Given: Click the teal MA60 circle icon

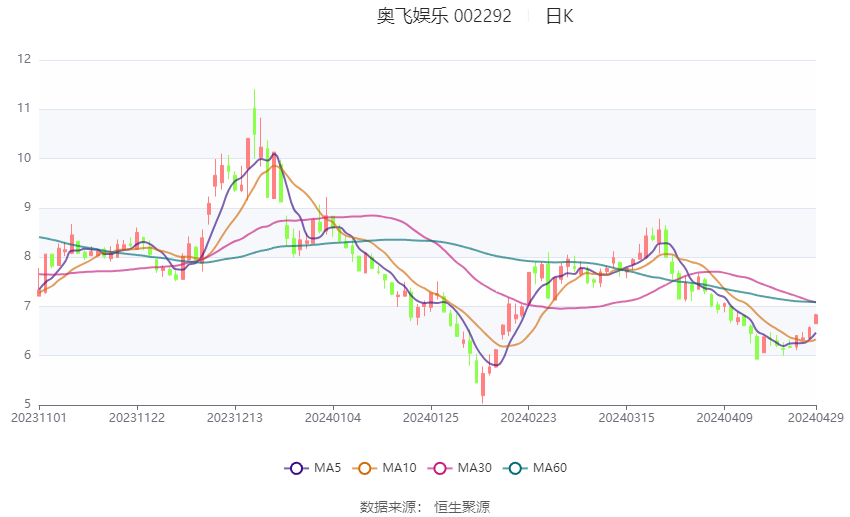Looking at the screenshot, I should tap(515, 469).
